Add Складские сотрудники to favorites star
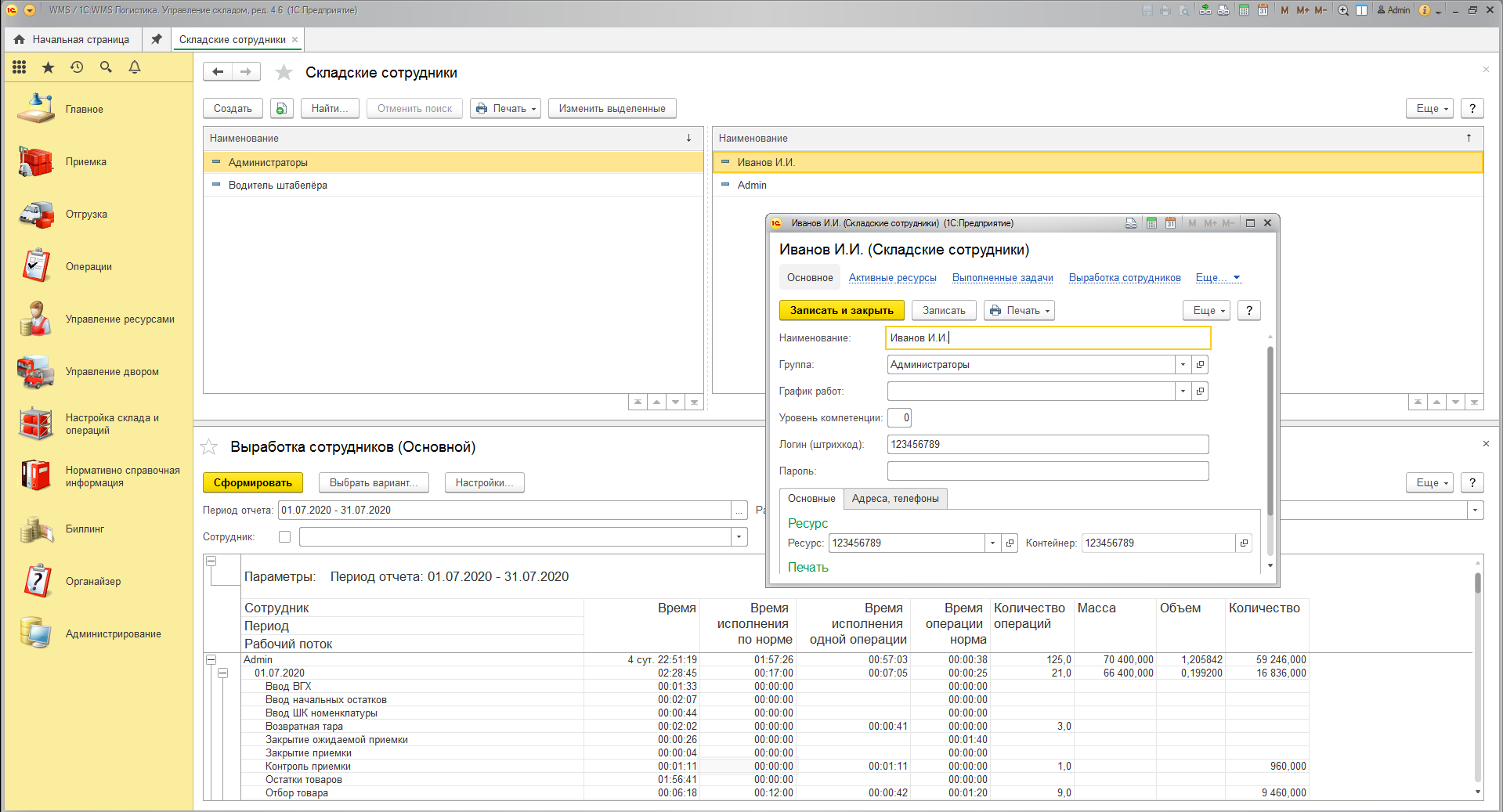Image resolution: width=1503 pixels, height=812 pixels. coord(284,73)
